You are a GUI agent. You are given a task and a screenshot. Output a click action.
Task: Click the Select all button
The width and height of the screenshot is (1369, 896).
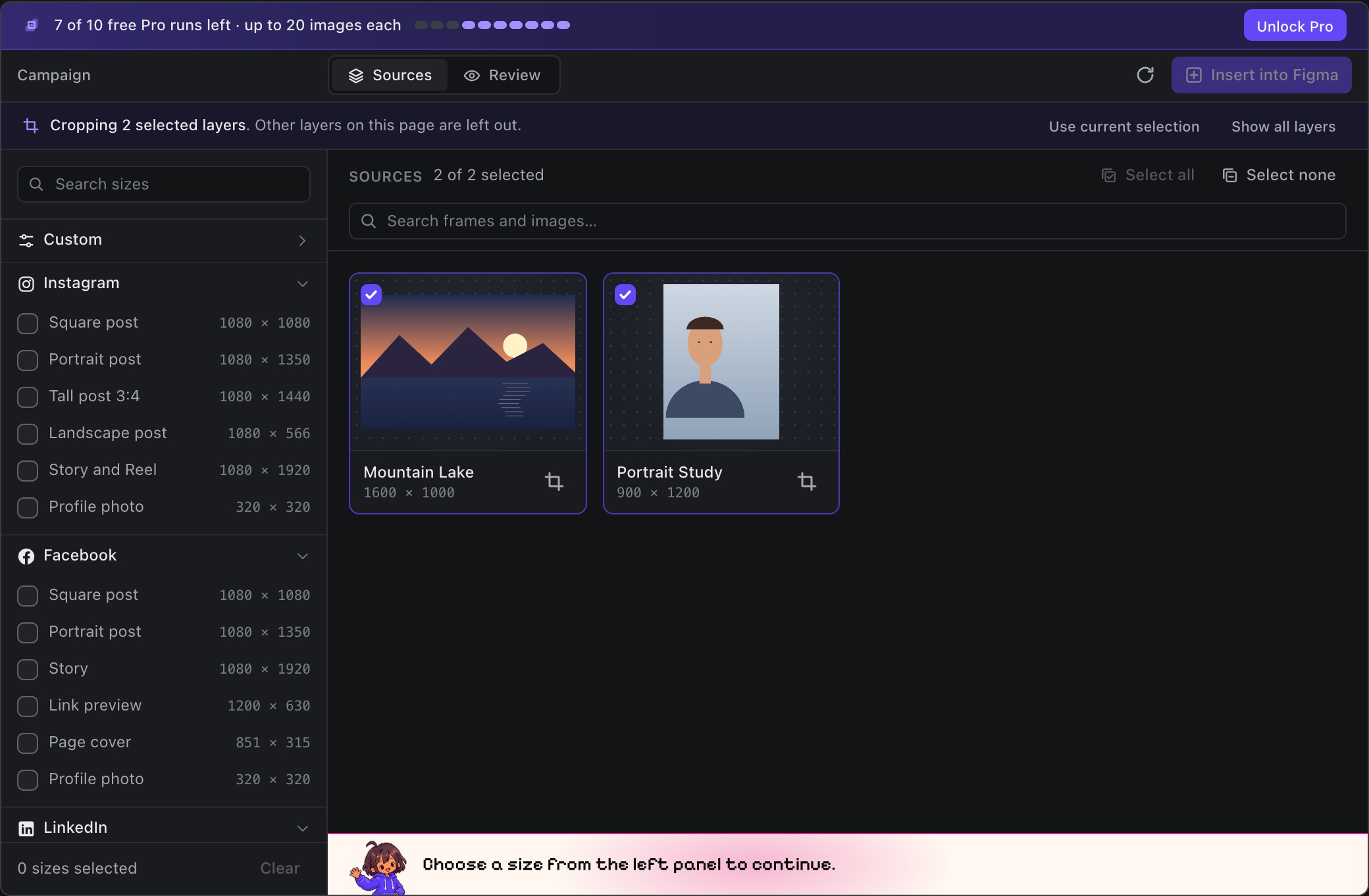point(1148,175)
